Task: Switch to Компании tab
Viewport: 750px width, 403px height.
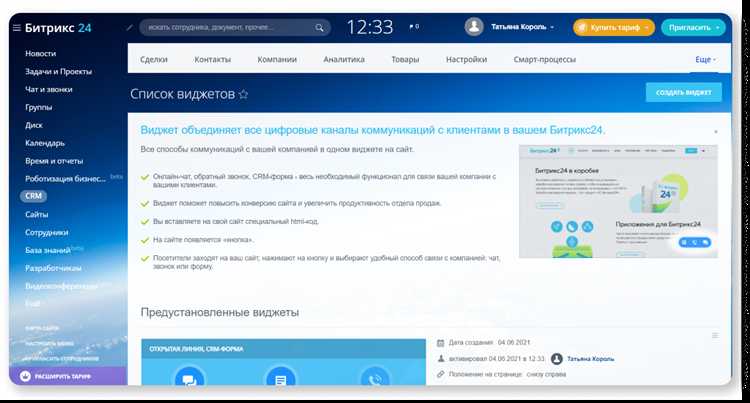Action: pyautogui.click(x=277, y=60)
